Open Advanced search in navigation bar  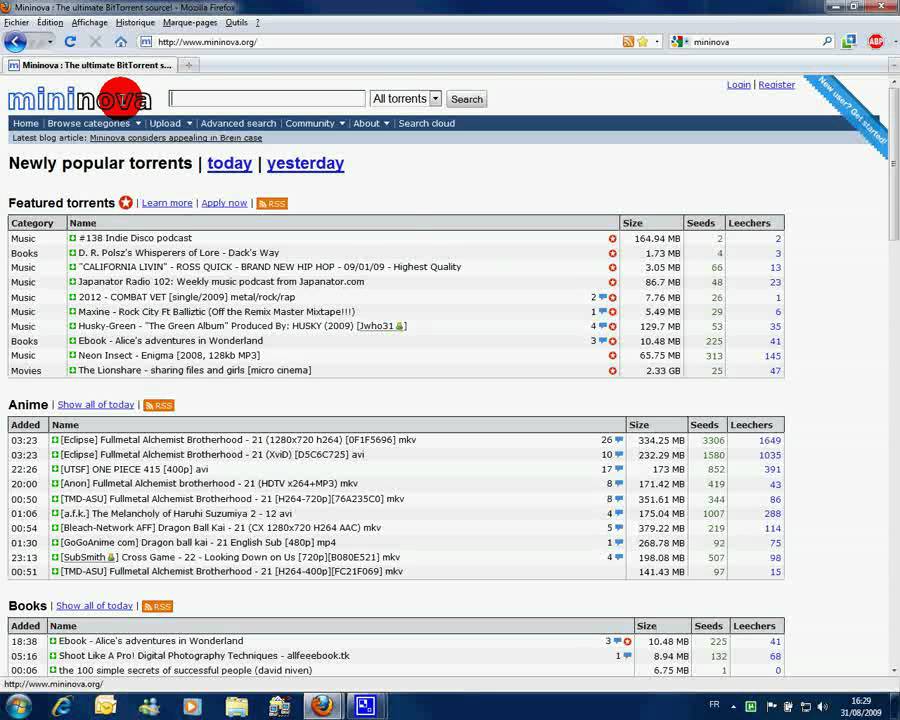[238, 123]
